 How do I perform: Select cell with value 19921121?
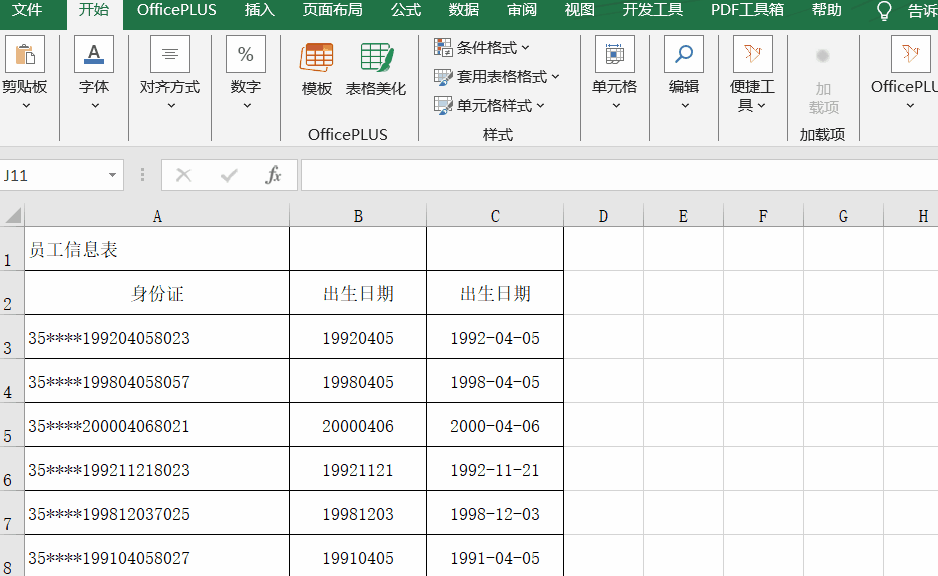pos(358,469)
